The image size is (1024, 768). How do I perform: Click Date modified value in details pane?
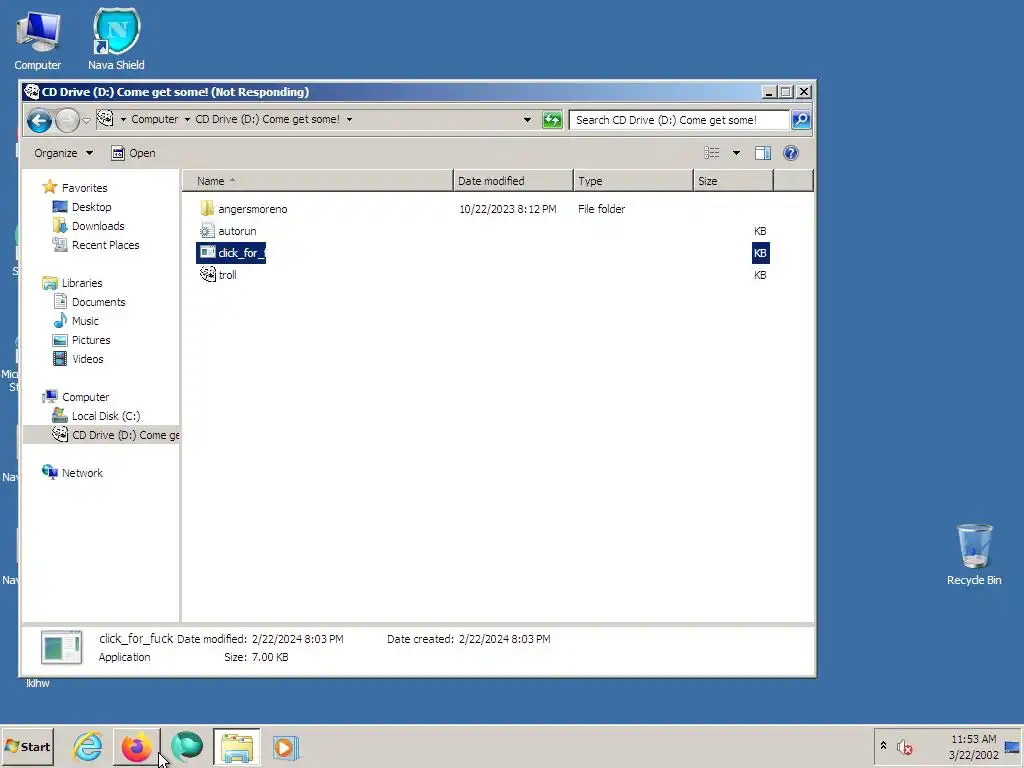coord(297,639)
